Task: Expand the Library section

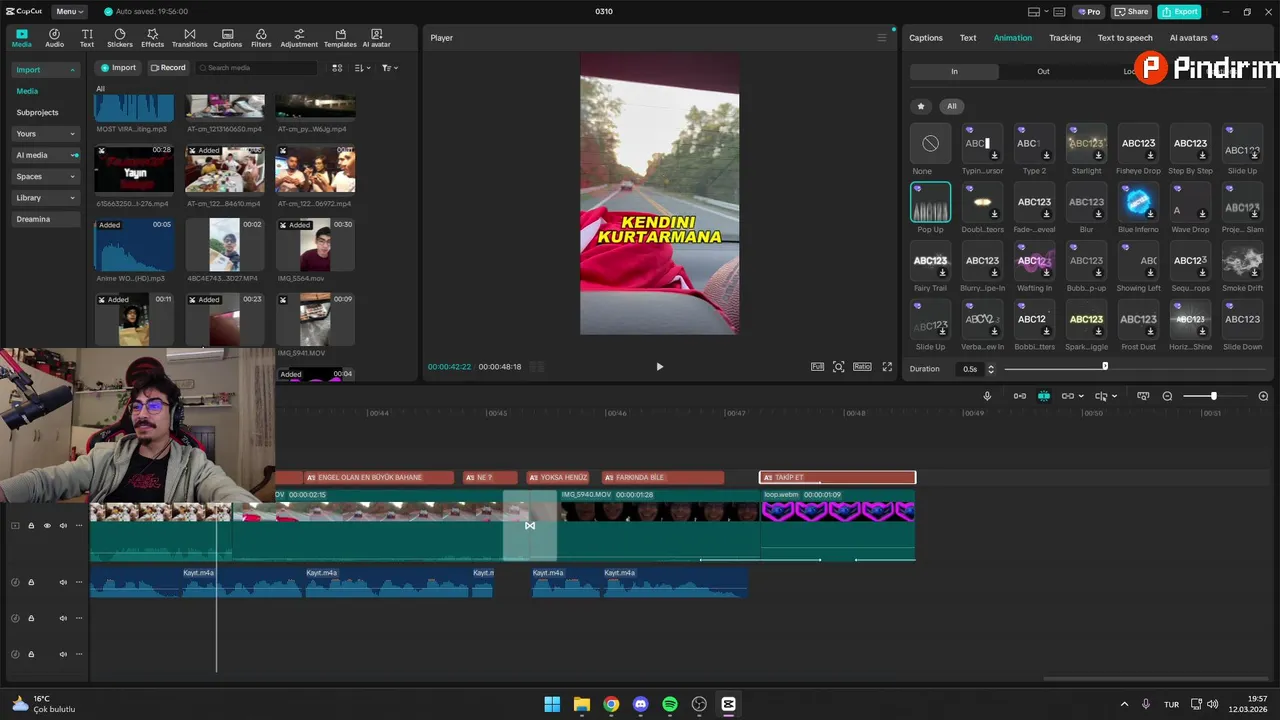Action: click(x=46, y=198)
